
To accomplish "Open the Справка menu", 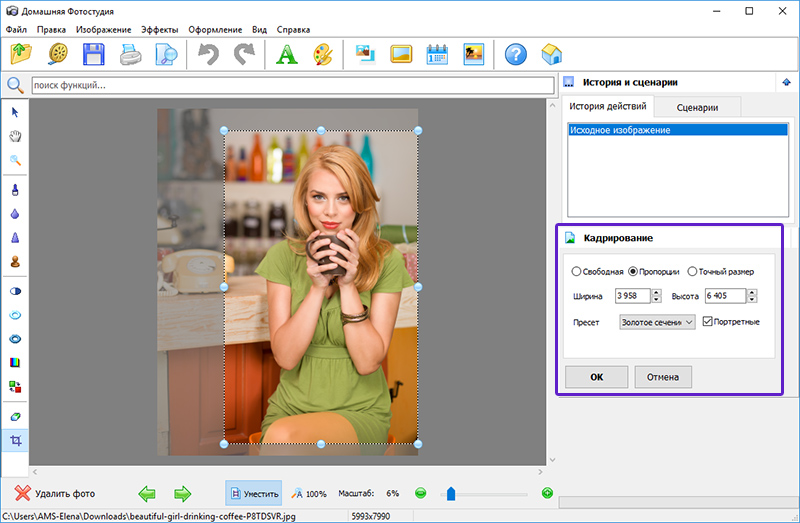I will (293, 30).
